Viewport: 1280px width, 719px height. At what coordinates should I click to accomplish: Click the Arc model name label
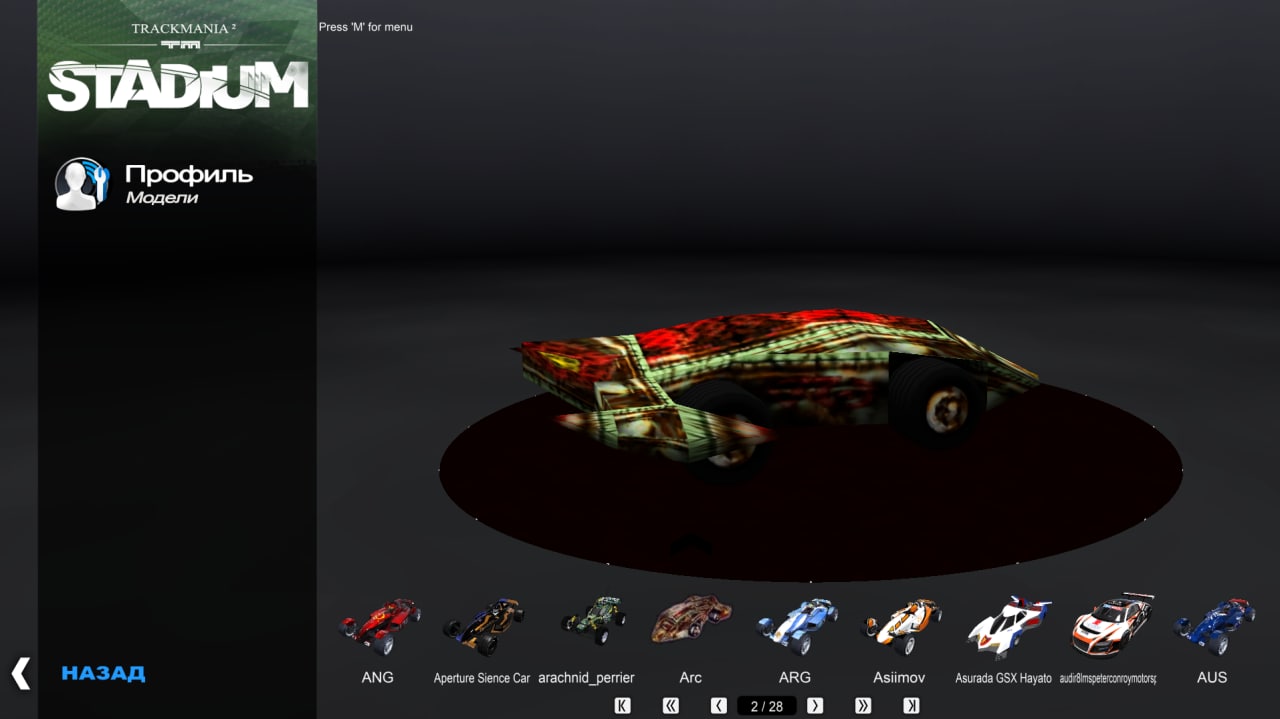coord(691,677)
